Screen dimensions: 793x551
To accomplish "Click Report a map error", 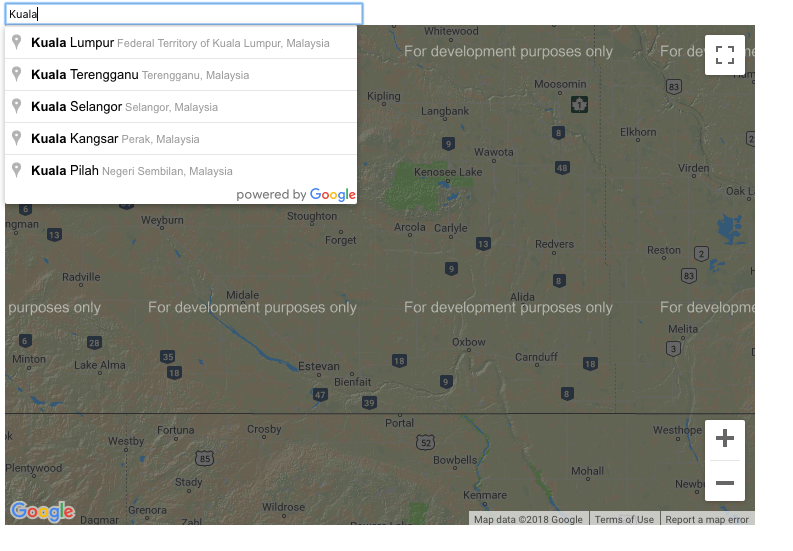I will pos(707,519).
